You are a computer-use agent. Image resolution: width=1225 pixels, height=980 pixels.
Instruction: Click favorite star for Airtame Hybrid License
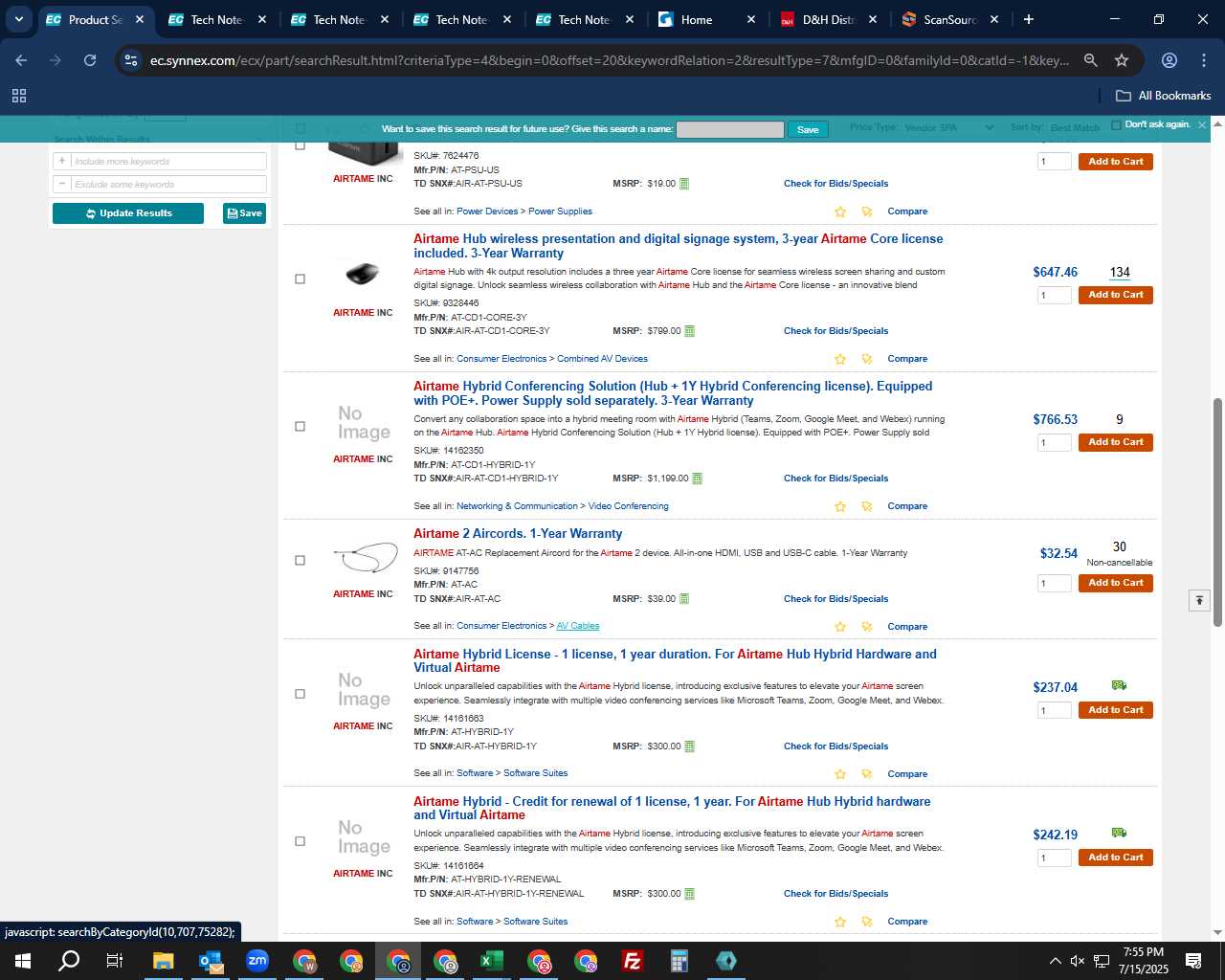[x=840, y=774]
